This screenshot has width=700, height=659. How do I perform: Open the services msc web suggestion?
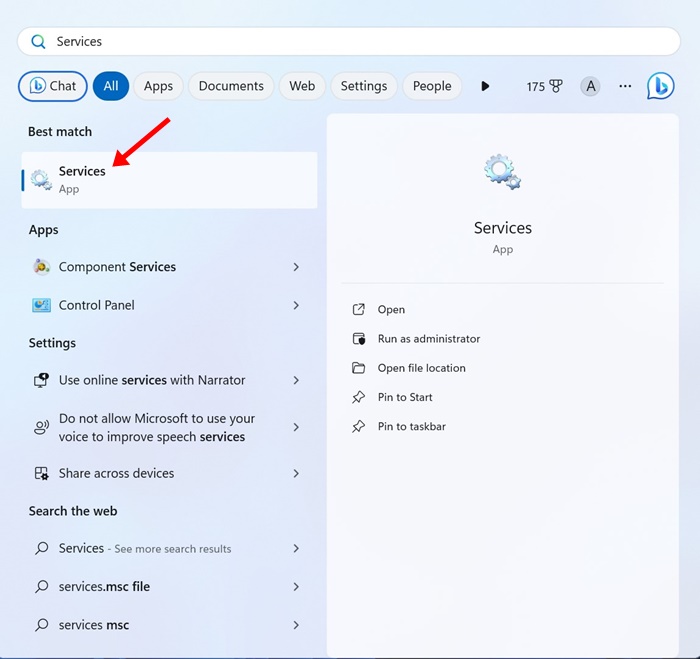[170, 625]
